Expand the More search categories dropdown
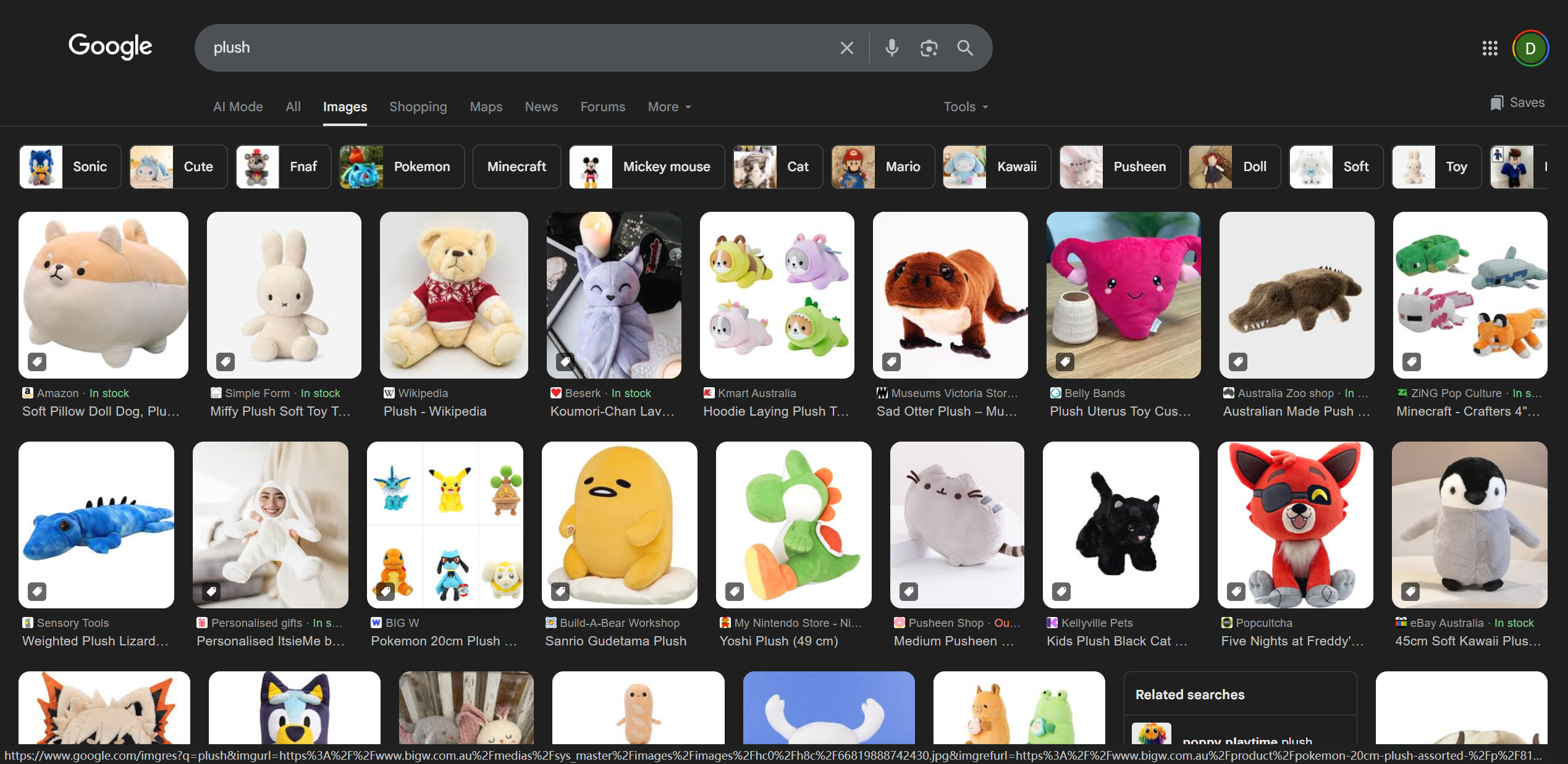Viewport: 1568px width, 764px height. (x=669, y=107)
